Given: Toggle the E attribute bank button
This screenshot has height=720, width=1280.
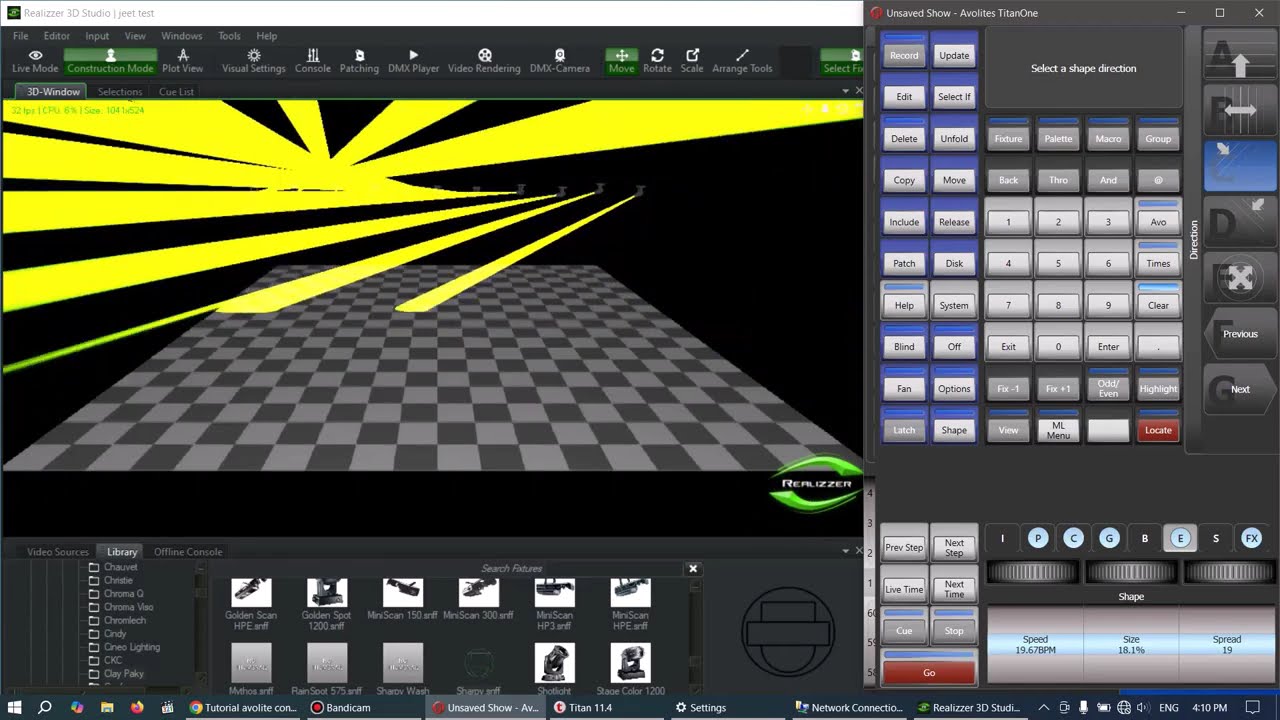Looking at the screenshot, I should 1180,538.
